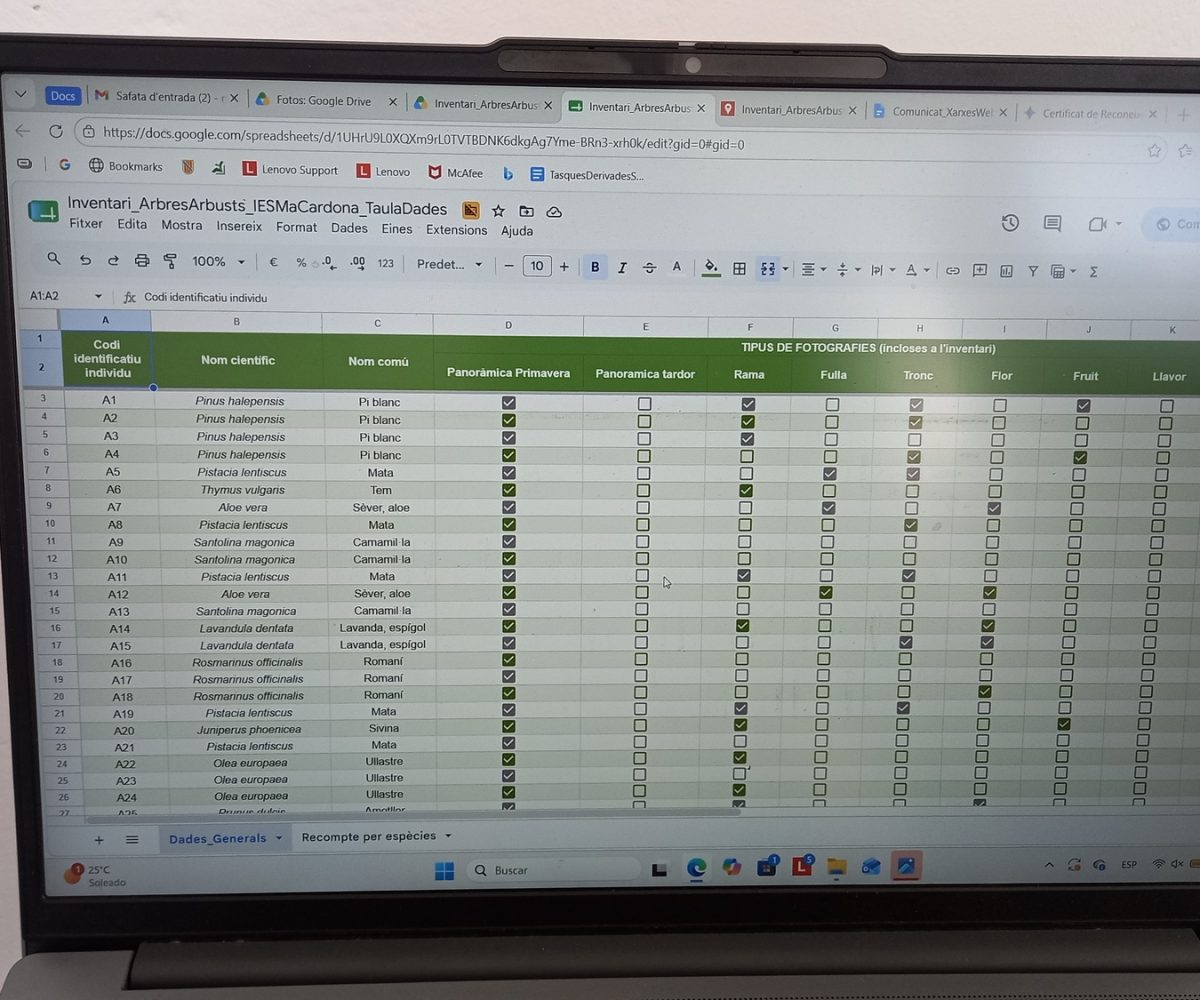The width and height of the screenshot is (1200, 1000).
Task: Show all sheets list
Action: click(132, 839)
